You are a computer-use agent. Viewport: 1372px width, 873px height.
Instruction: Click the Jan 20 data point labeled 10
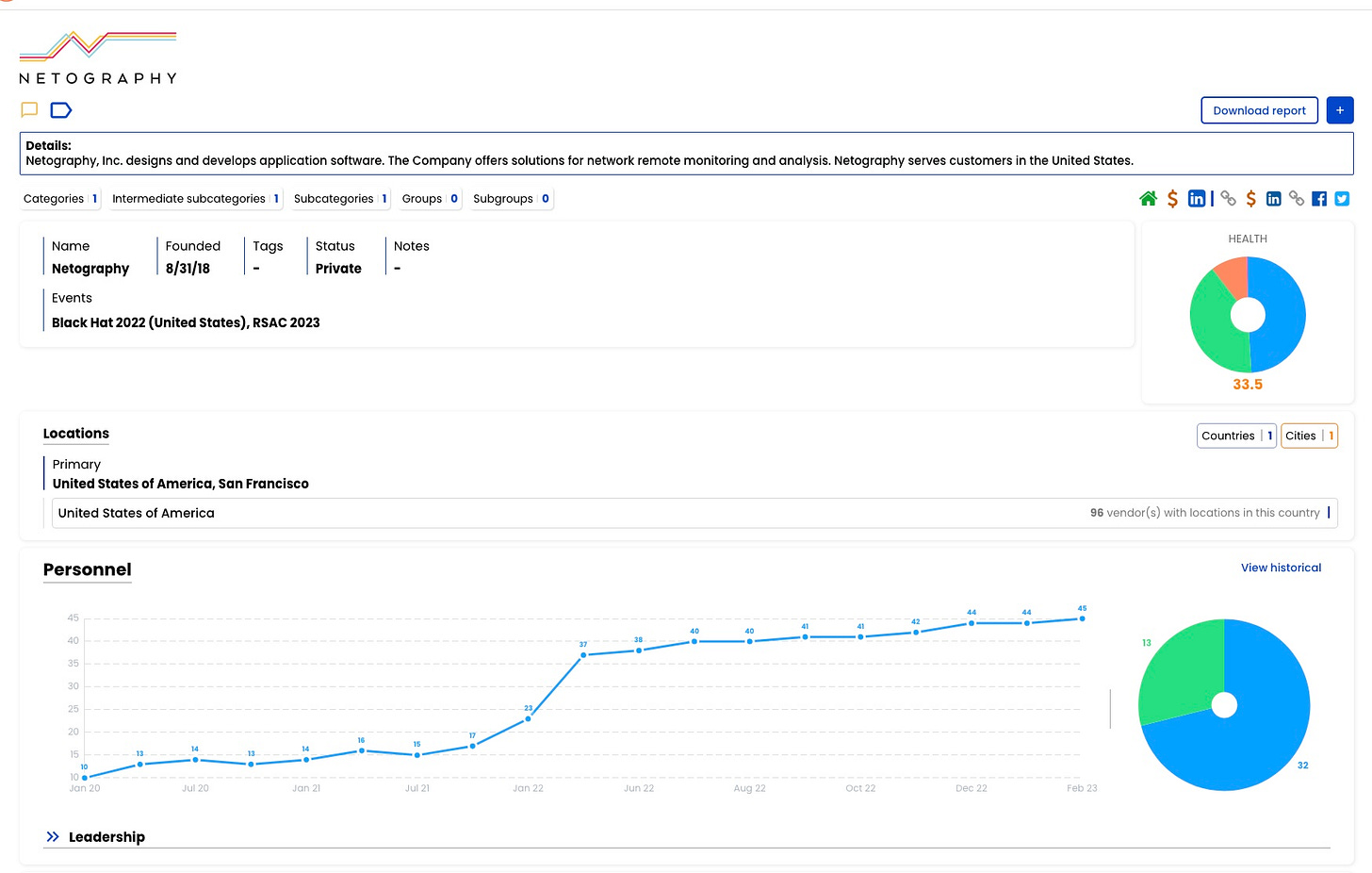tap(85, 777)
